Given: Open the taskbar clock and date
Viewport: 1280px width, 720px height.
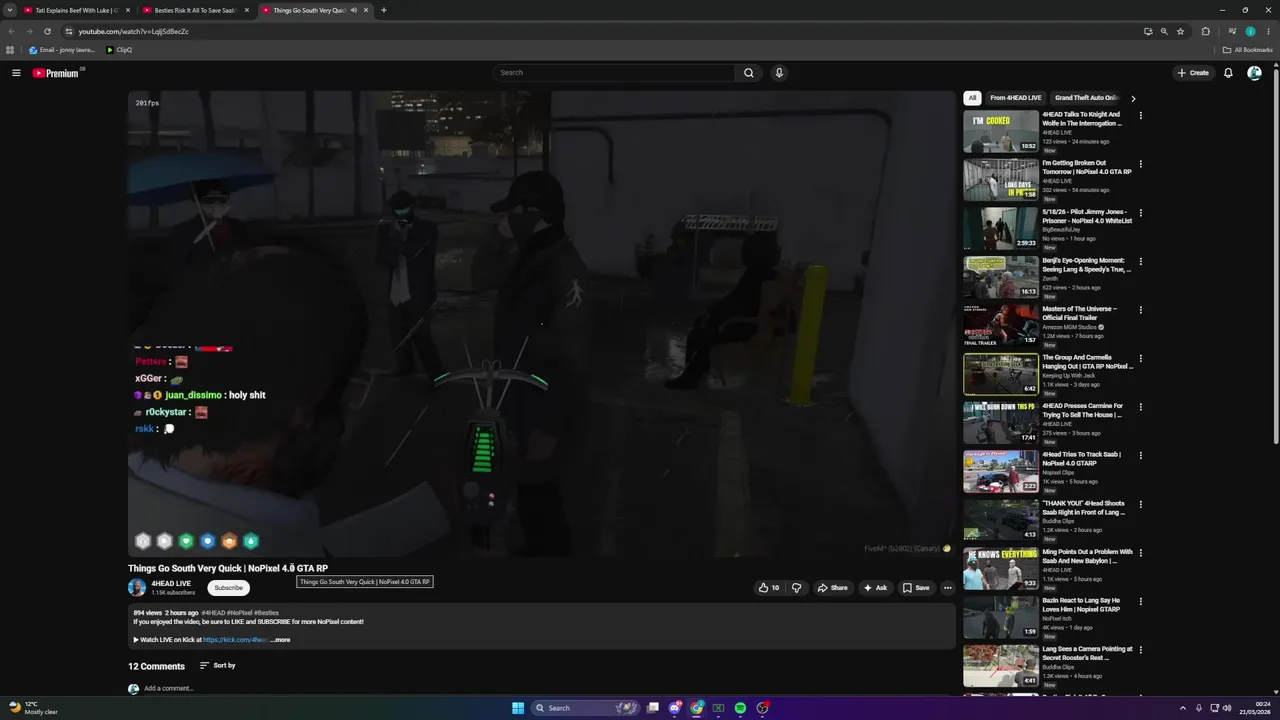Looking at the screenshot, I should pyautogui.click(x=1254, y=708).
